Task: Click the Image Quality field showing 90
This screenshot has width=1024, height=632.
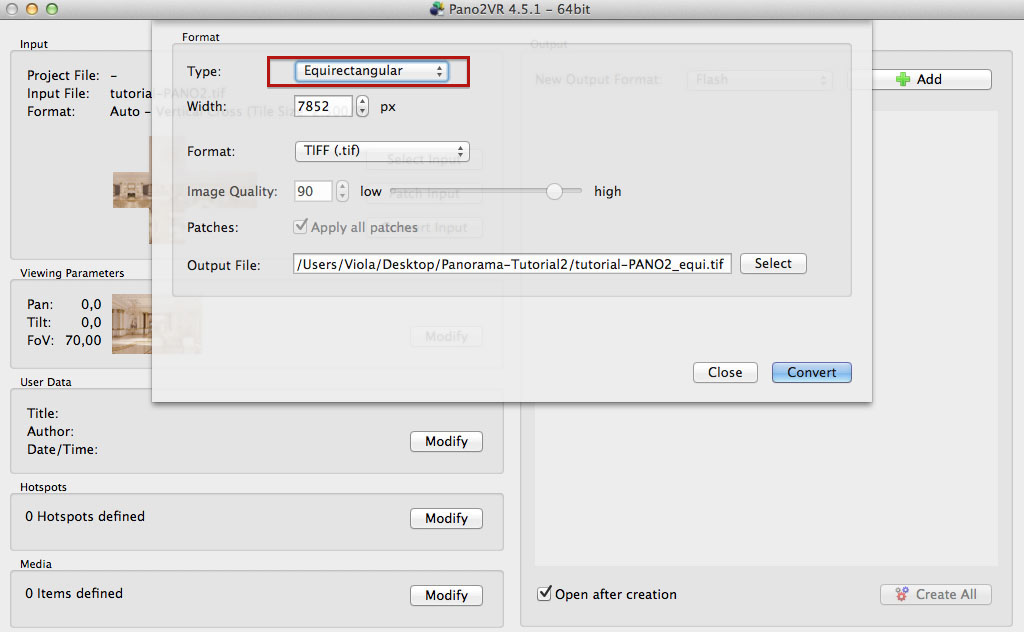Action: 313,191
